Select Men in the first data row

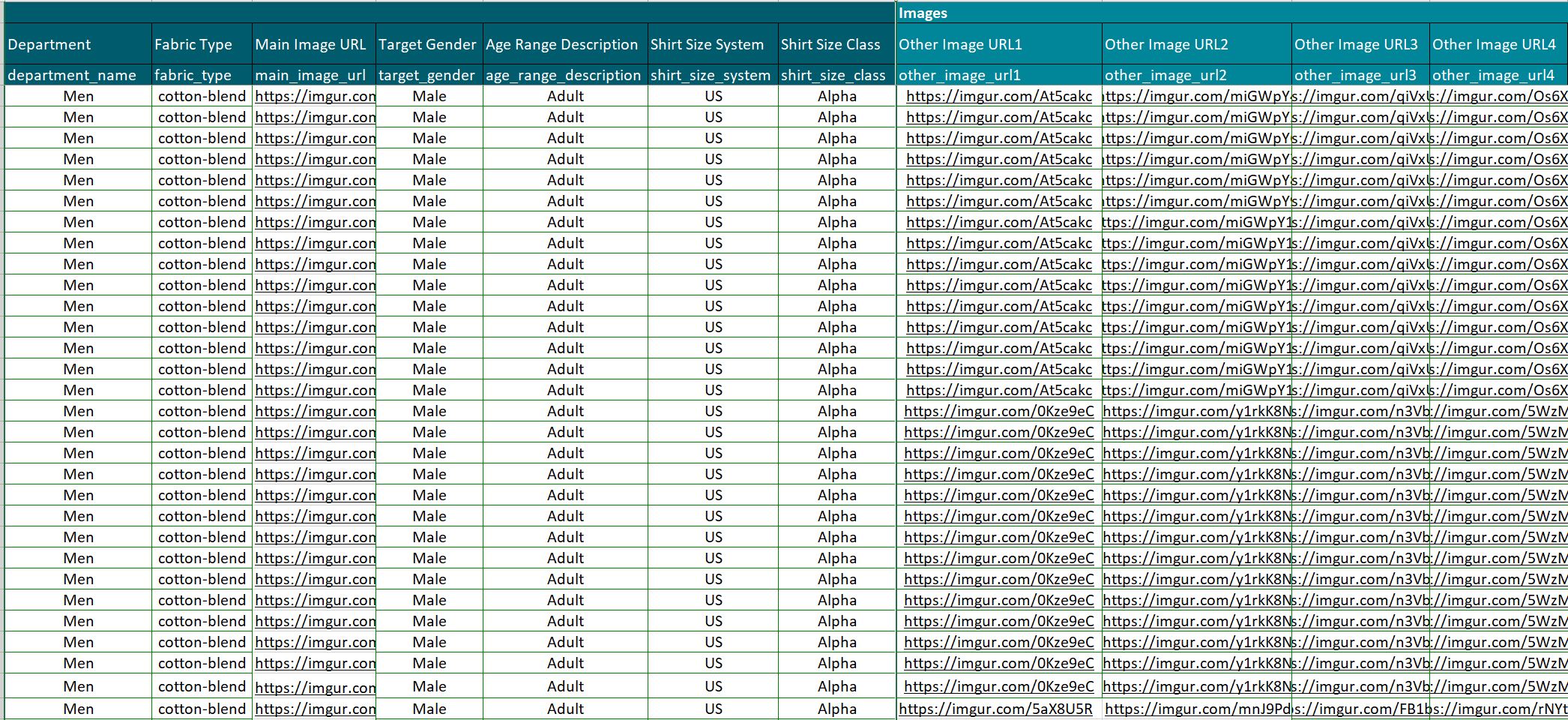coord(78,96)
